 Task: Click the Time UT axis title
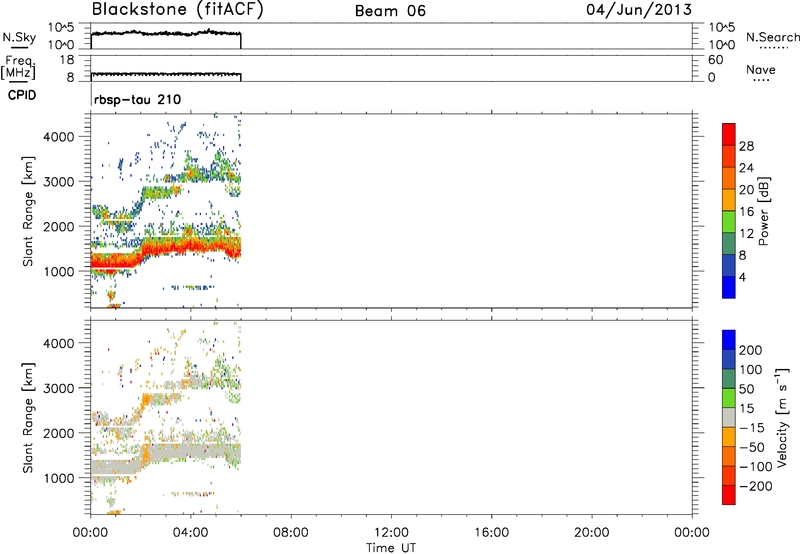pos(391,548)
